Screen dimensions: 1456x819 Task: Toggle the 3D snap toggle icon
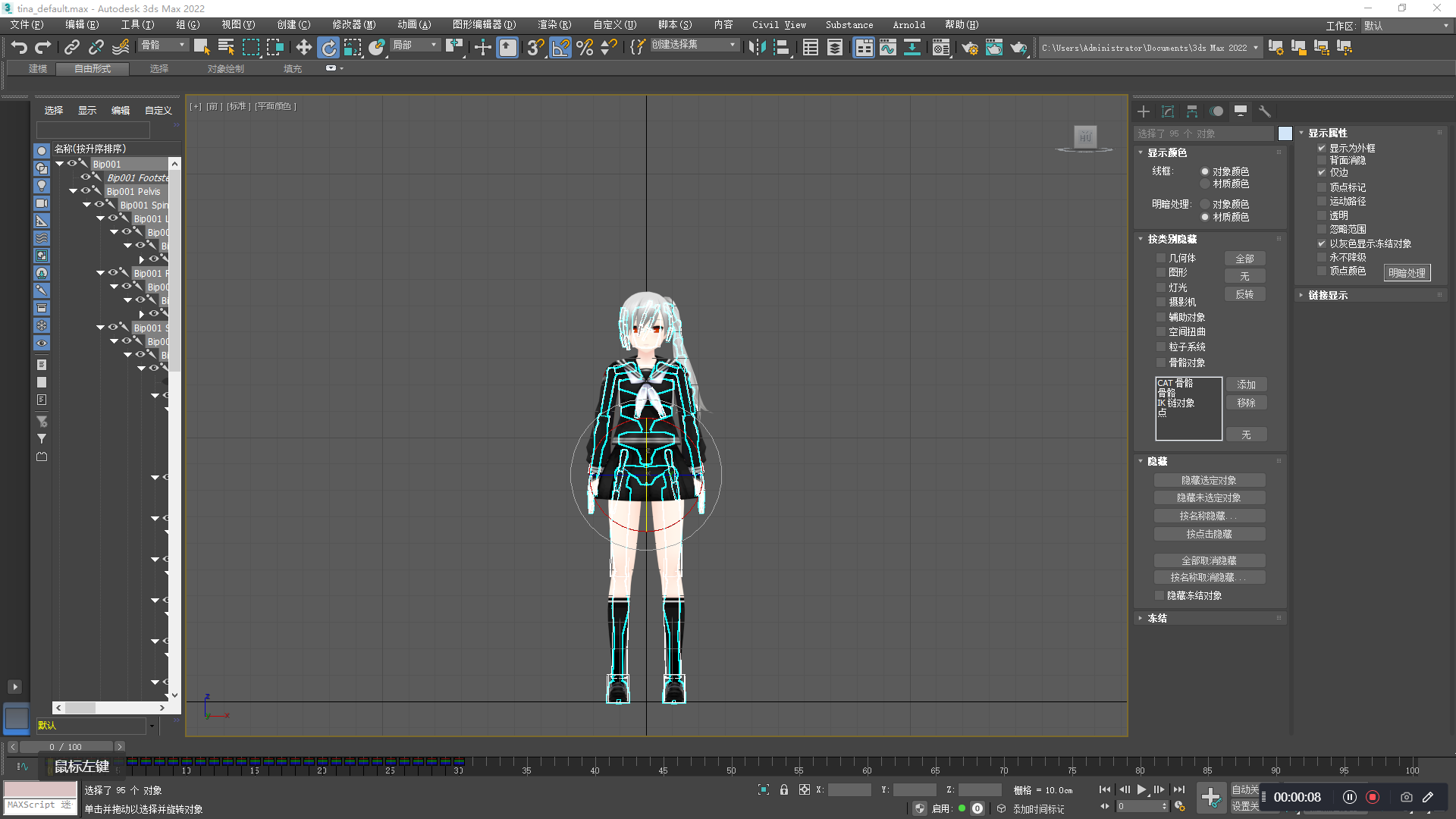click(535, 47)
